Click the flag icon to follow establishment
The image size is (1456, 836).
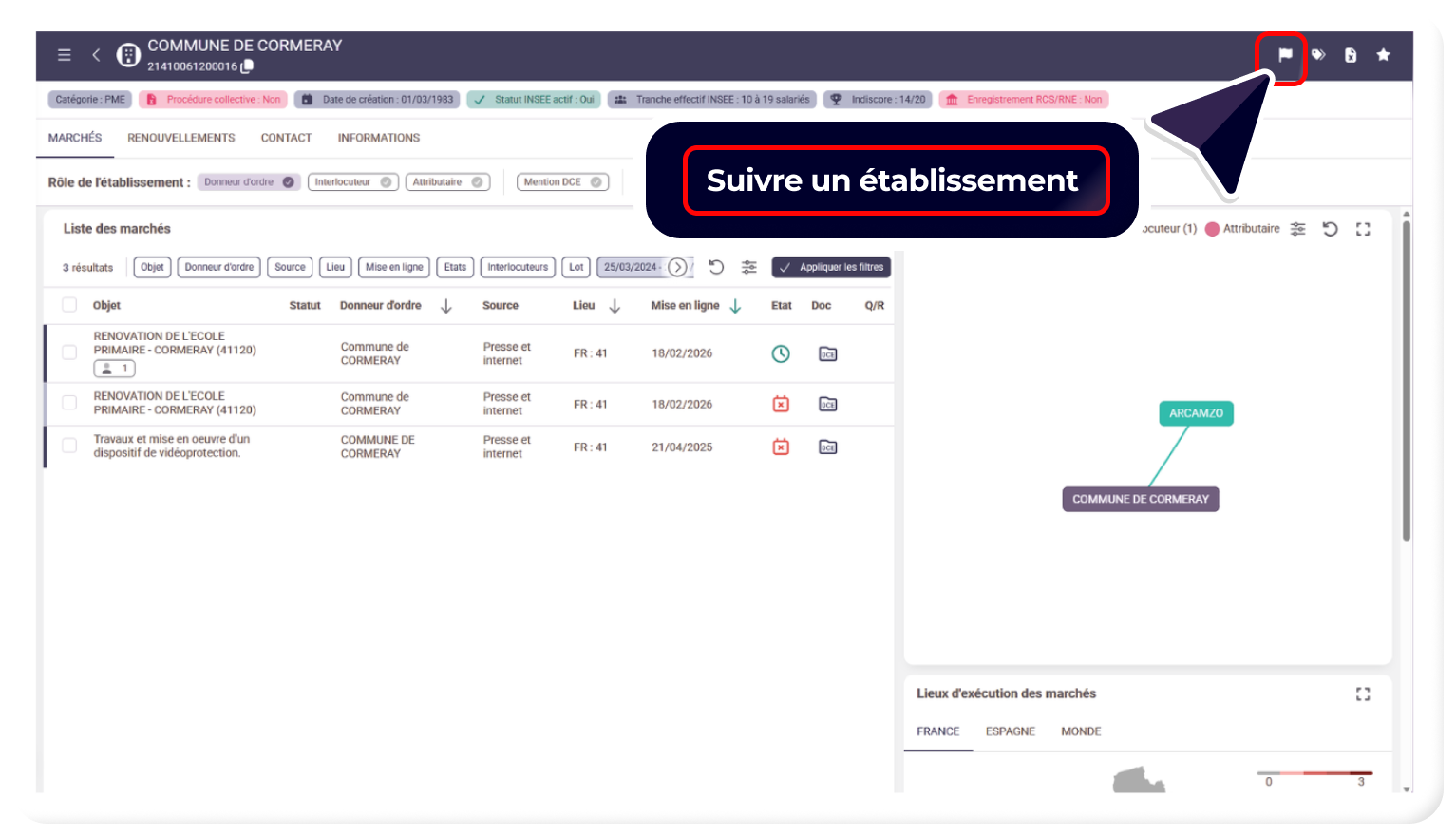[x=1284, y=55]
